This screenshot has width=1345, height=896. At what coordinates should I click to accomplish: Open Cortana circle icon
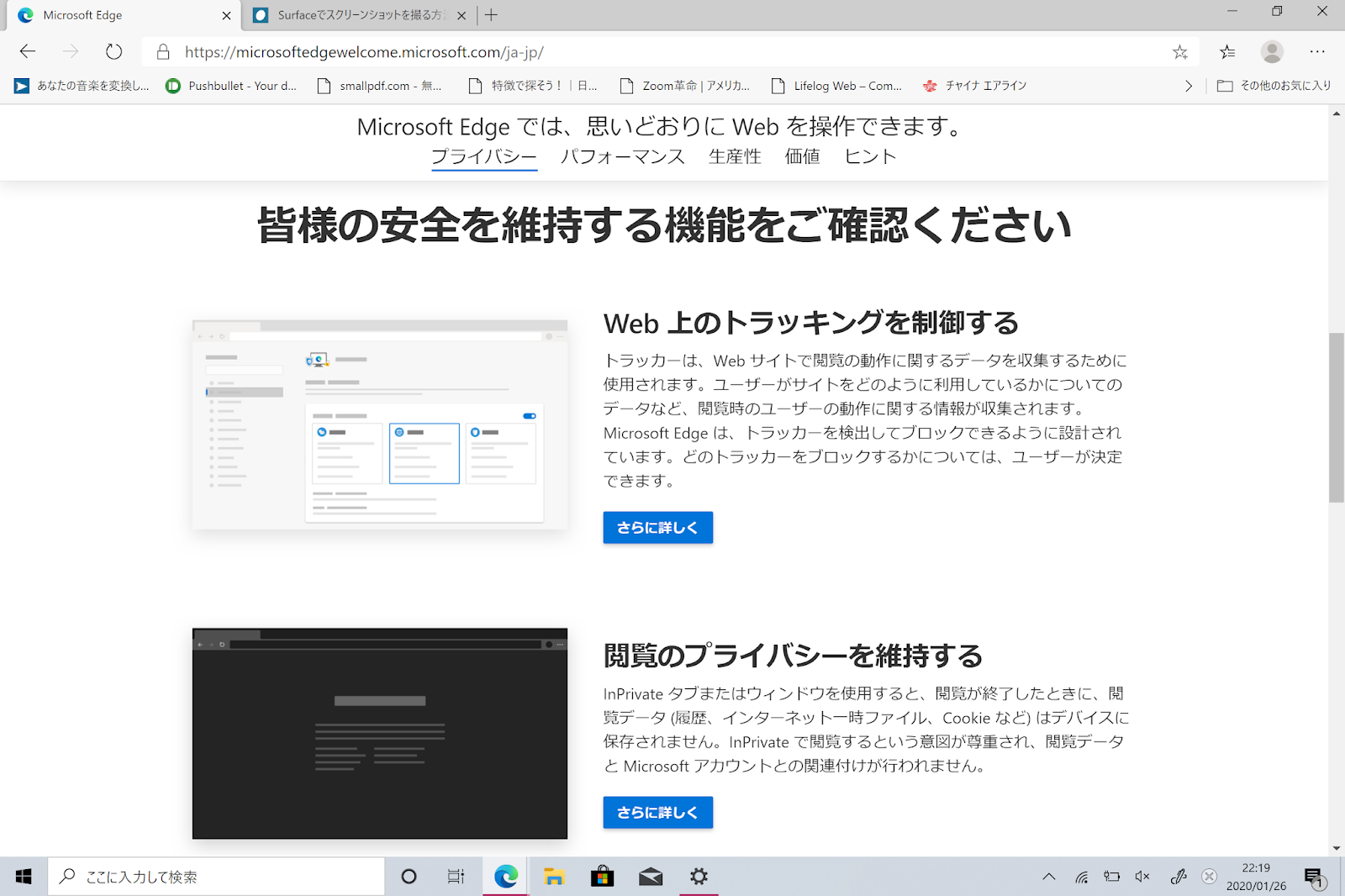[409, 877]
